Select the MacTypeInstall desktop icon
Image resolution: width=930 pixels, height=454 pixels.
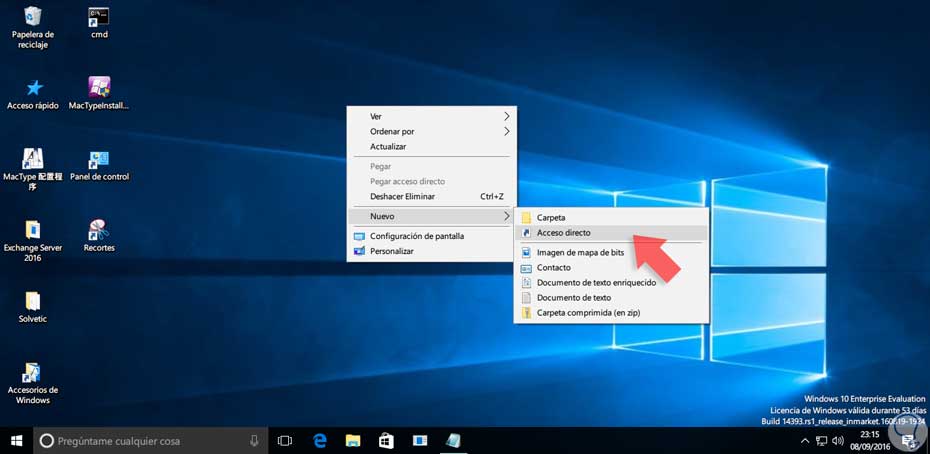[99, 94]
